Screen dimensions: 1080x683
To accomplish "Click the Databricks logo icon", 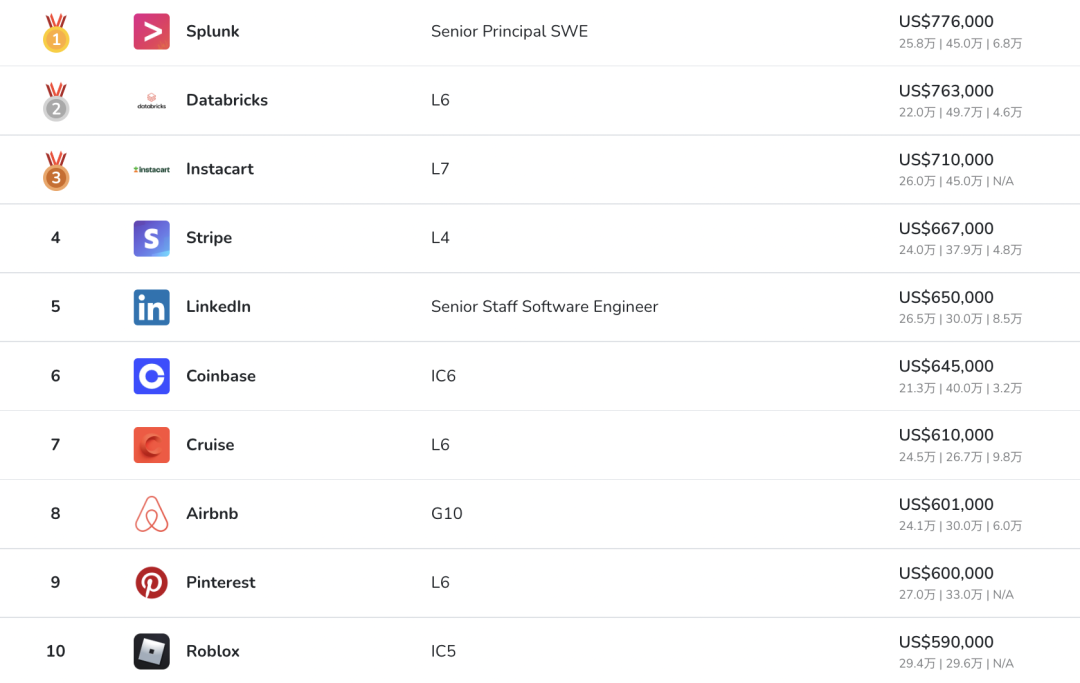I will coord(151,100).
